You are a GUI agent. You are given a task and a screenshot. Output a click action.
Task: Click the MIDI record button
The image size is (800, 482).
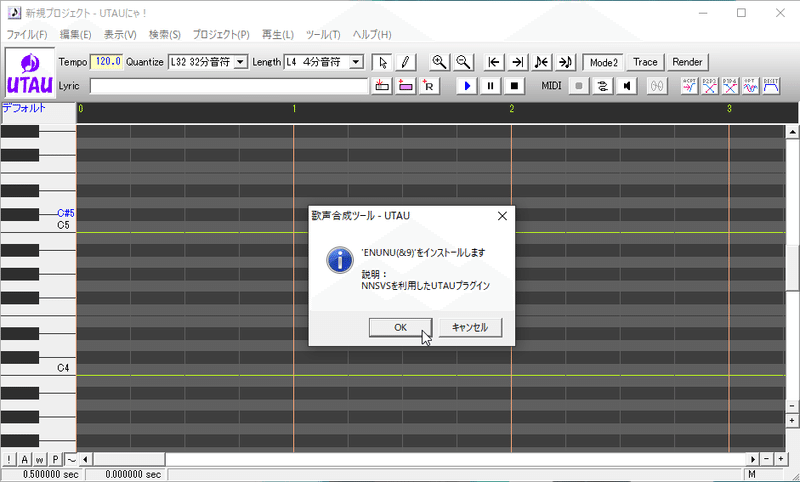[x=579, y=86]
